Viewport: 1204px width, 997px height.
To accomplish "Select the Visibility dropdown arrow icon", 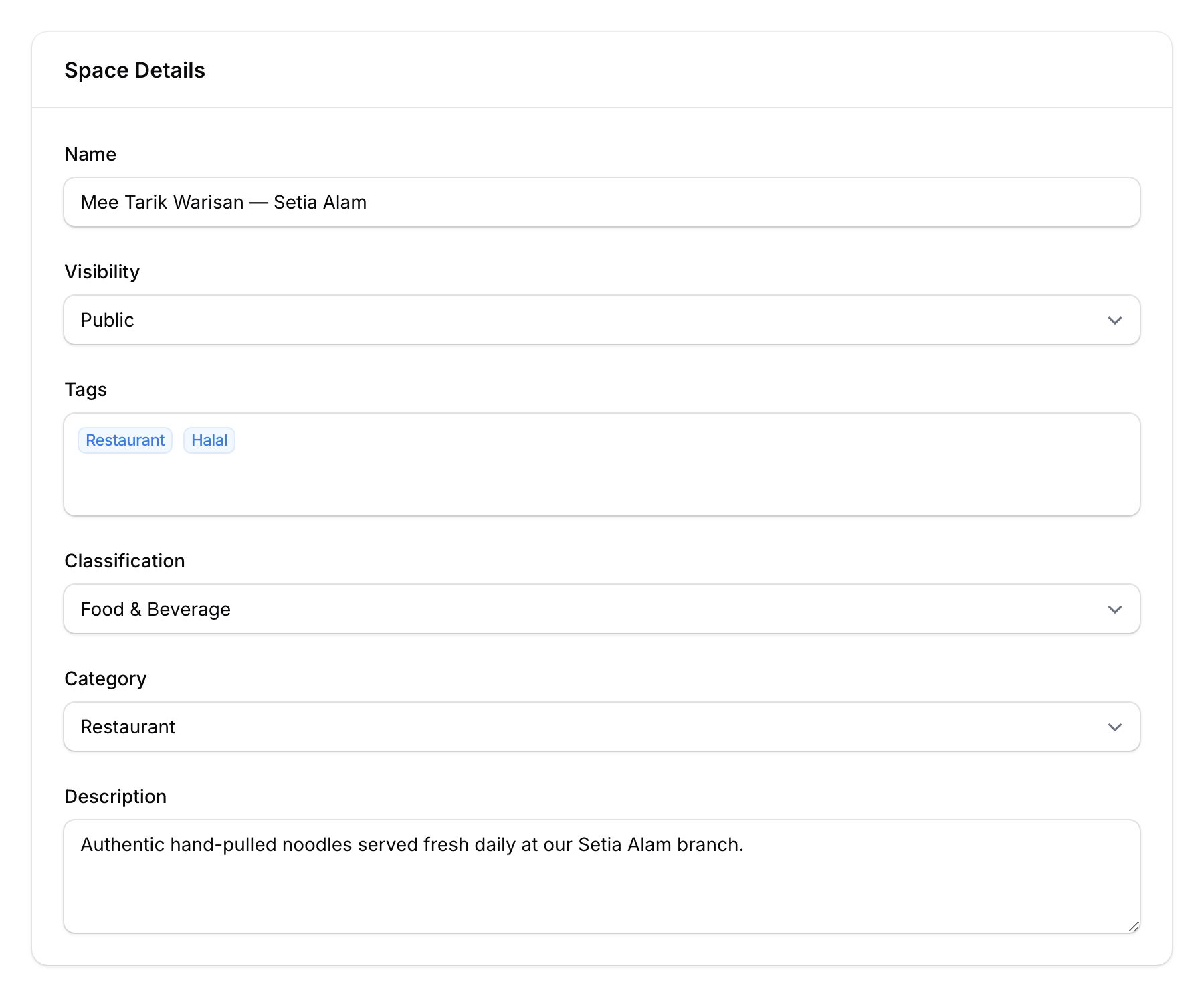I will [1114, 320].
